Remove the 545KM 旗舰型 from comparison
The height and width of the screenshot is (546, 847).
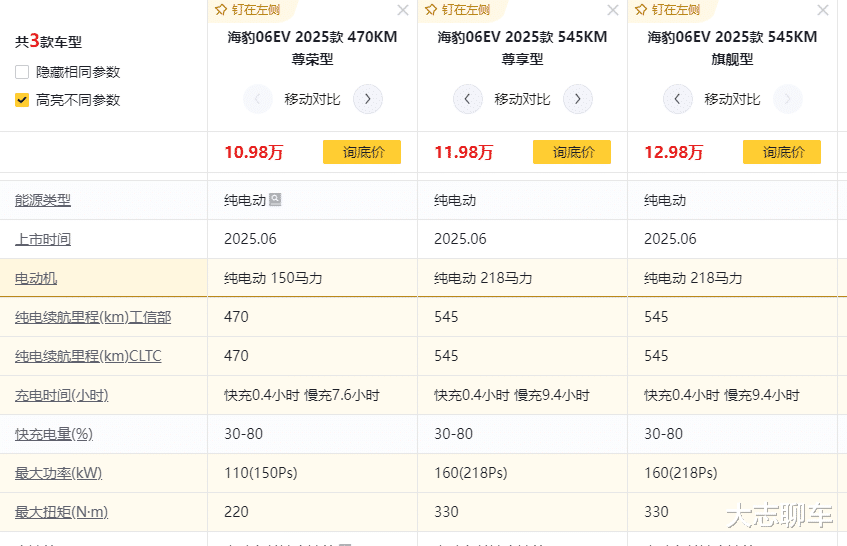click(x=822, y=11)
